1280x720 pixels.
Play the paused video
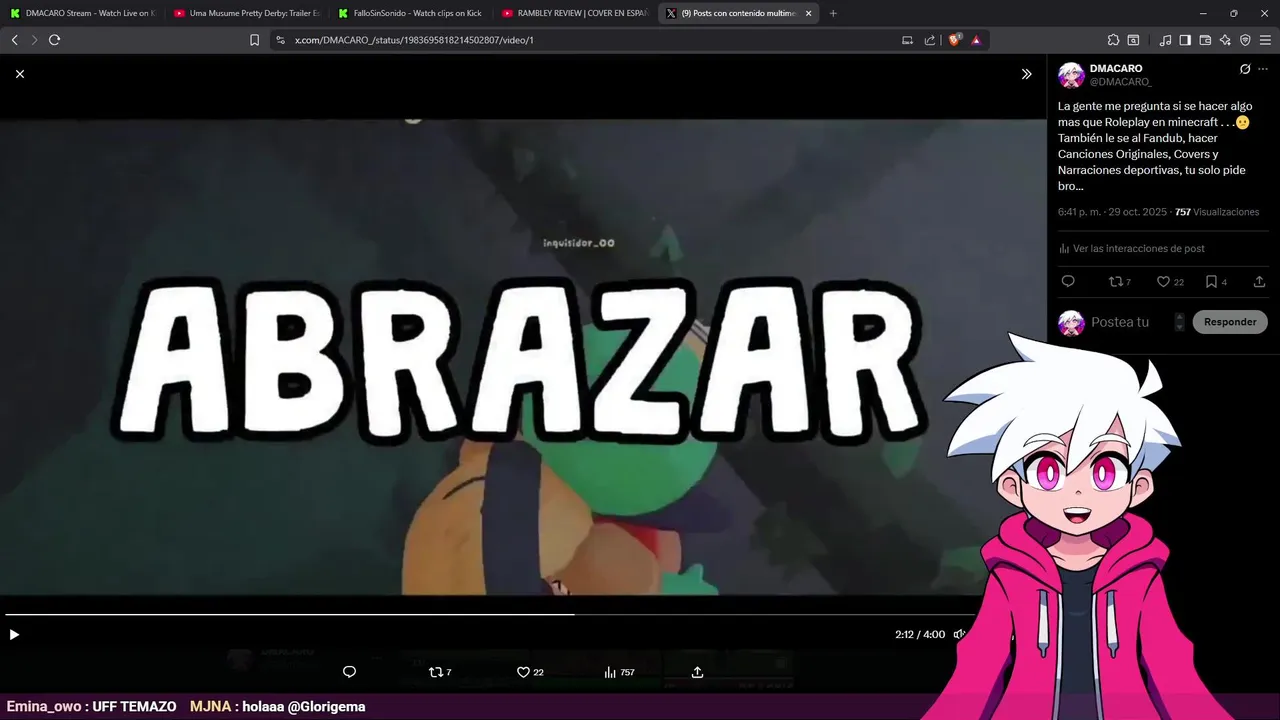click(14, 634)
